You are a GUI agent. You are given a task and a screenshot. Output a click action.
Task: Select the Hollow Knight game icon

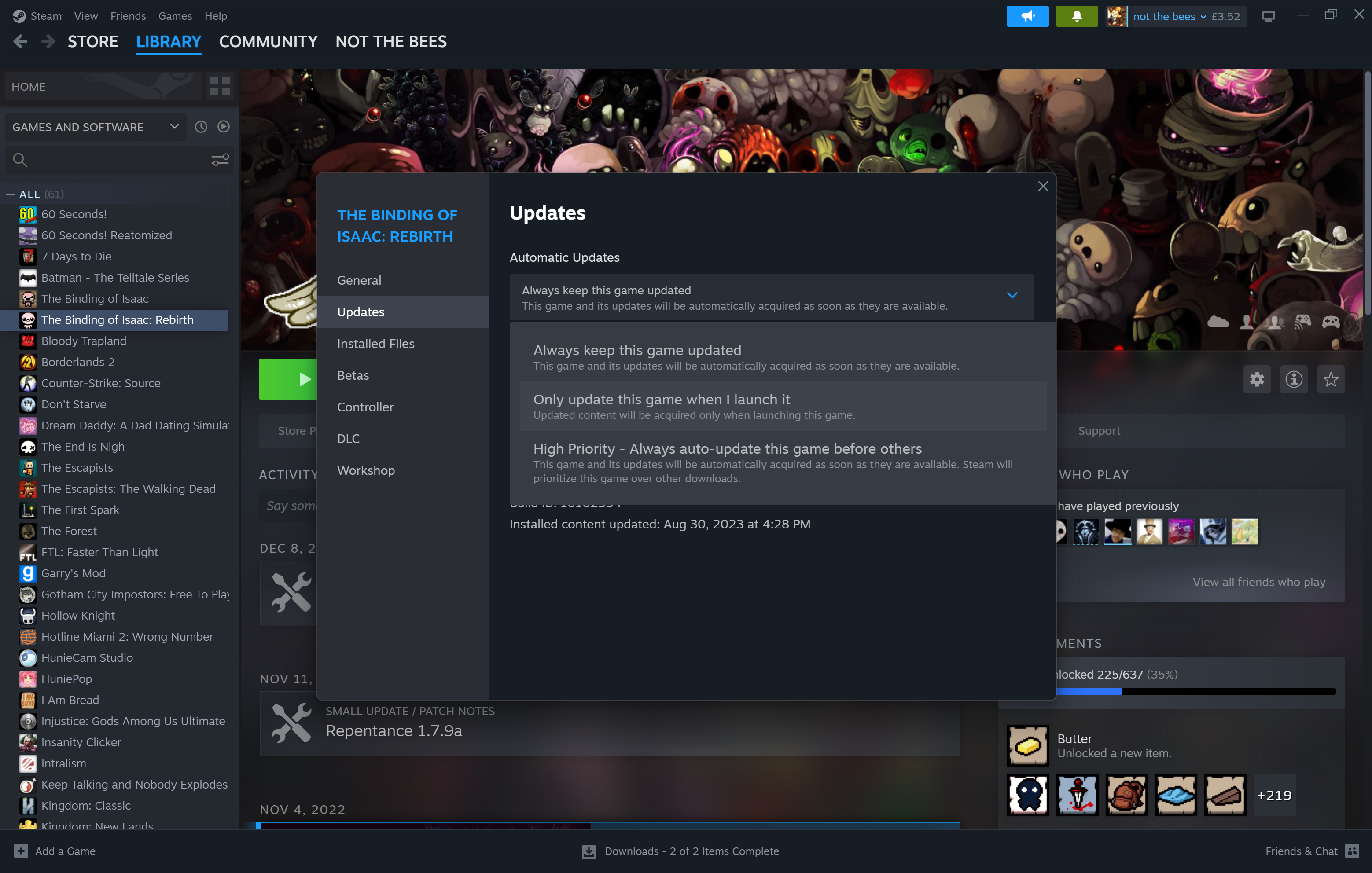pyautogui.click(x=28, y=616)
